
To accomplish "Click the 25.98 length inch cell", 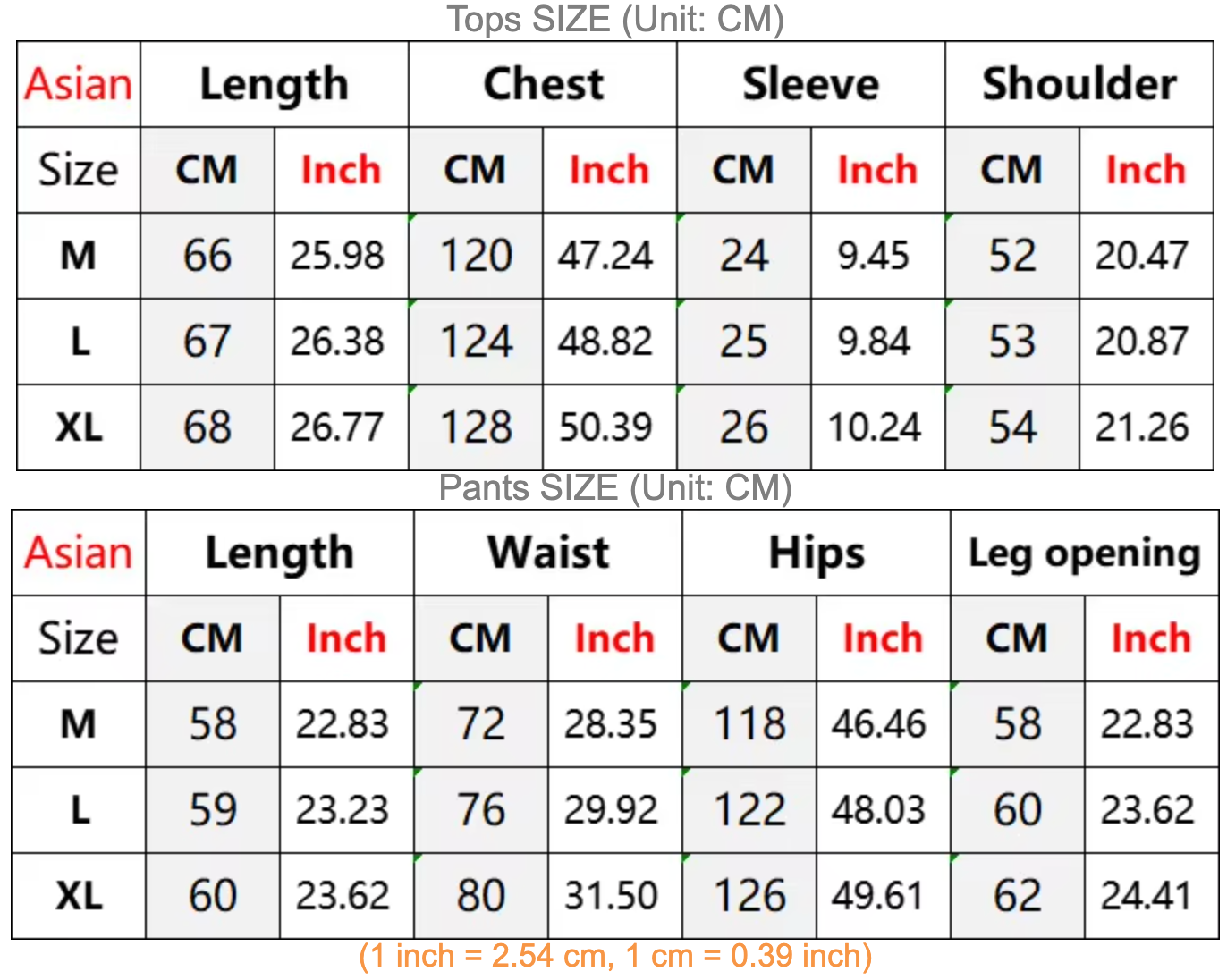I will click(x=337, y=256).
